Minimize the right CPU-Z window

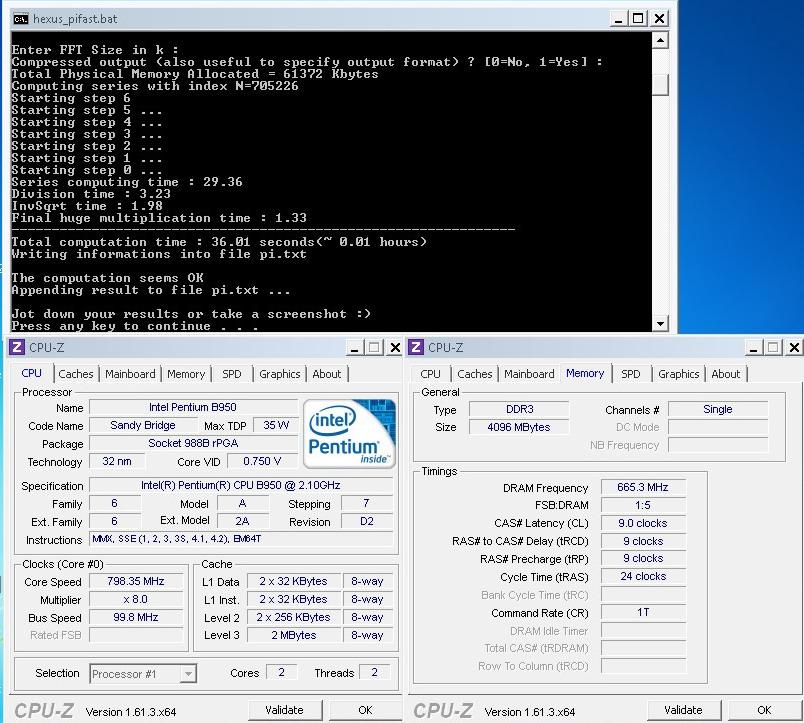pos(753,348)
